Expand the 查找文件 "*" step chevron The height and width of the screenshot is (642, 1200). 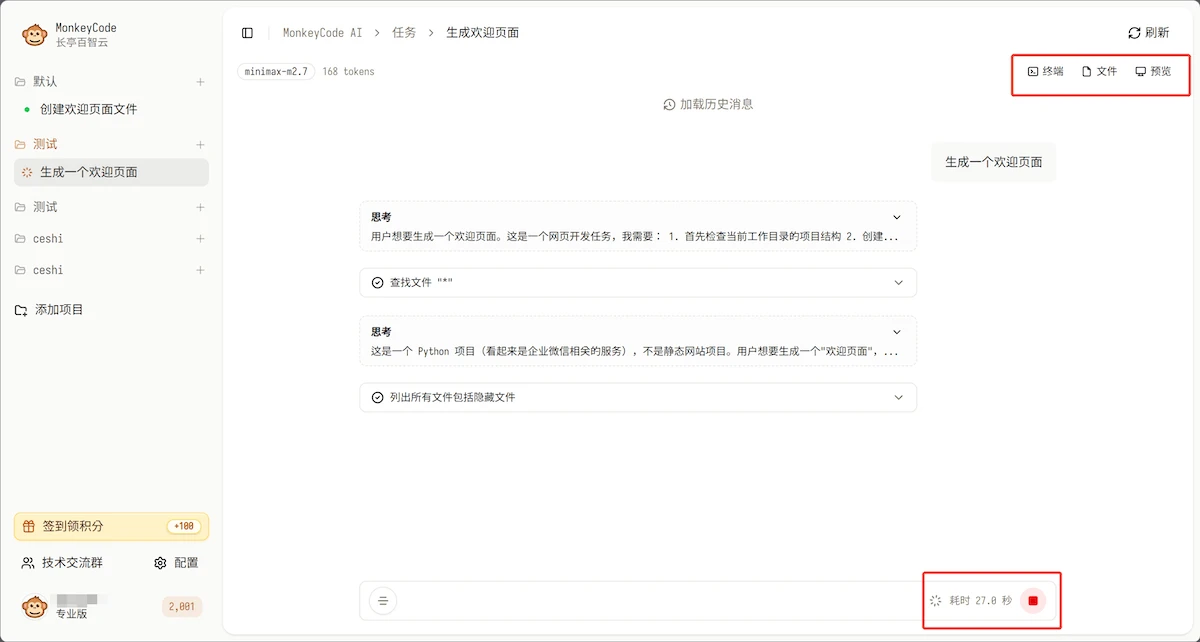click(x=897, y=283)
